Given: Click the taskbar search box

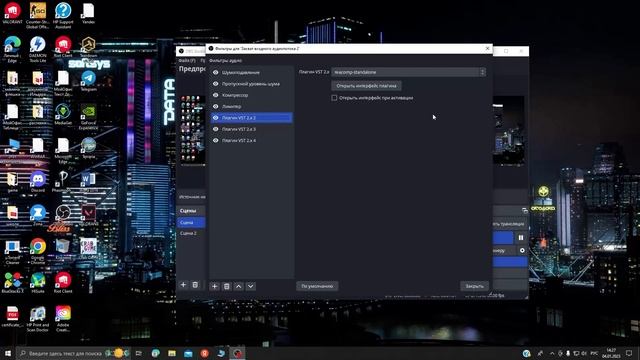Looking at the screenshot, I should click(x=73, y=353).
